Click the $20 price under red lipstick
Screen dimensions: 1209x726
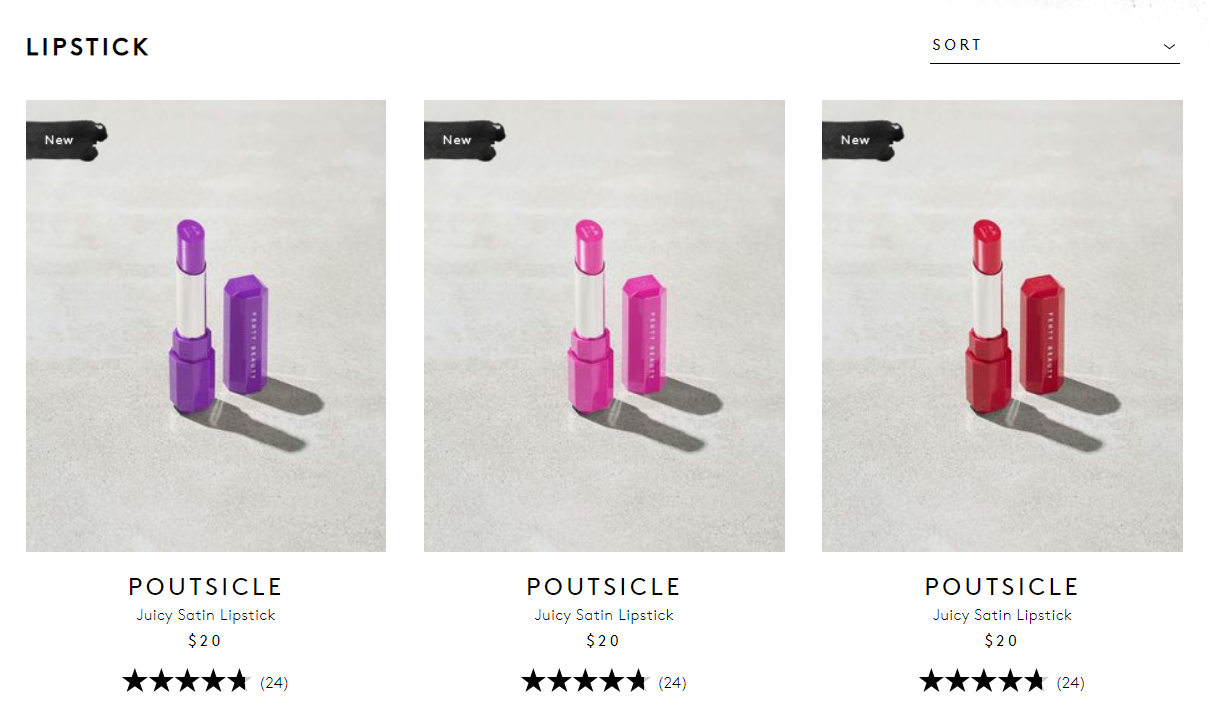pyautogui.click(x=1002, y=641)
